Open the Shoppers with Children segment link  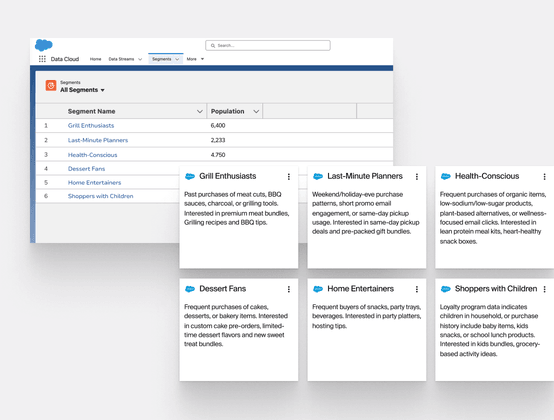(101, 196)
